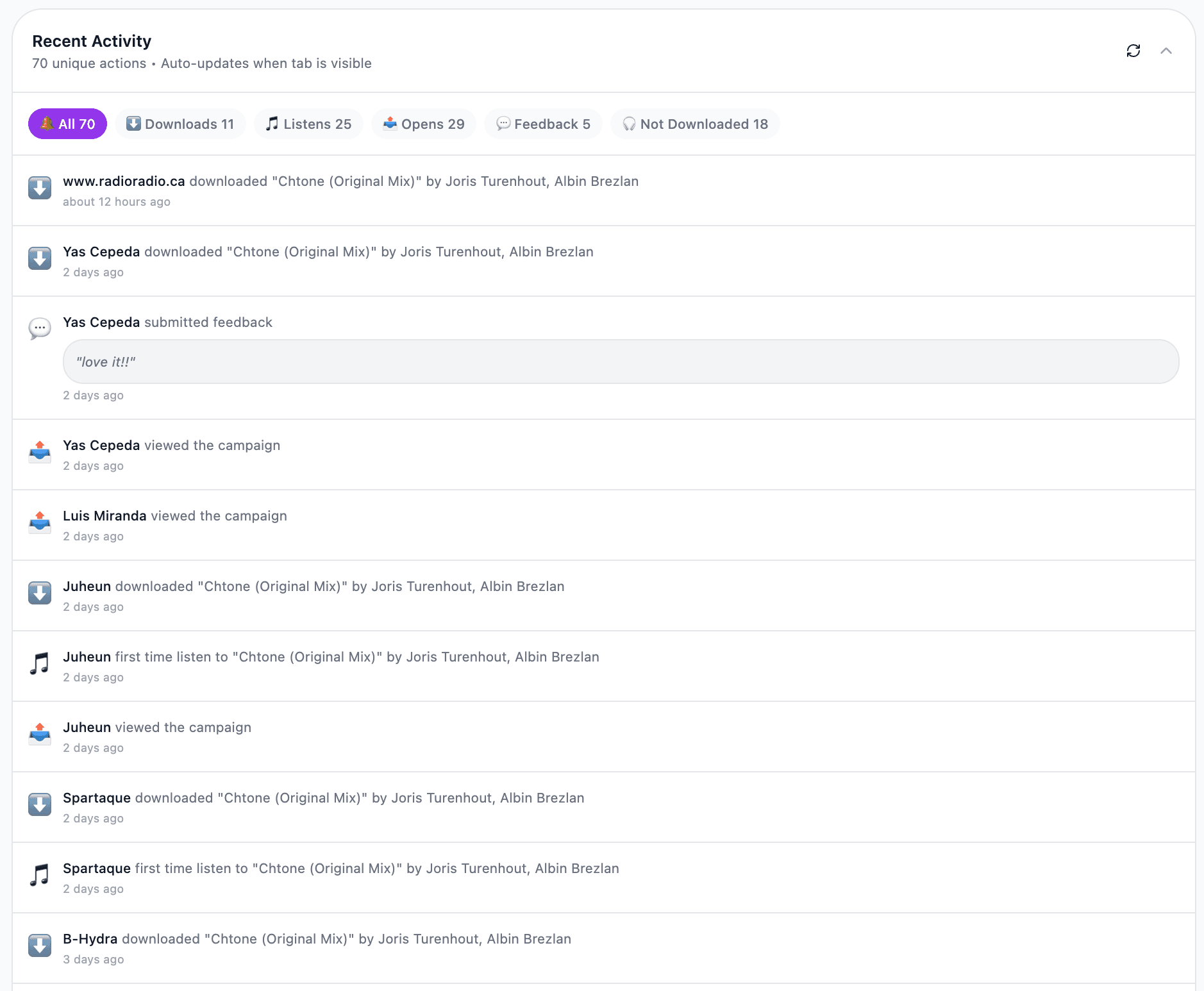Click the refresh icon at top right
Viewport: 1204px width, 991px height.
(x=1133, y=50)
